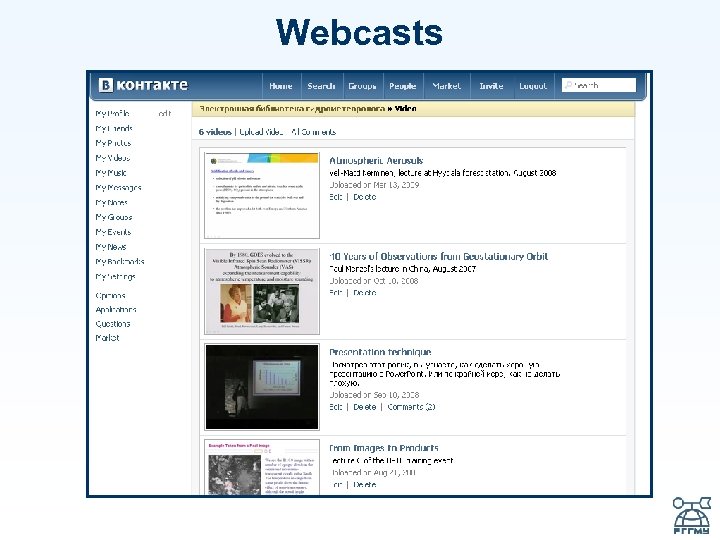720x540 pixels.
Task: Open the Search menu item
Action: (x=321, y=86)
